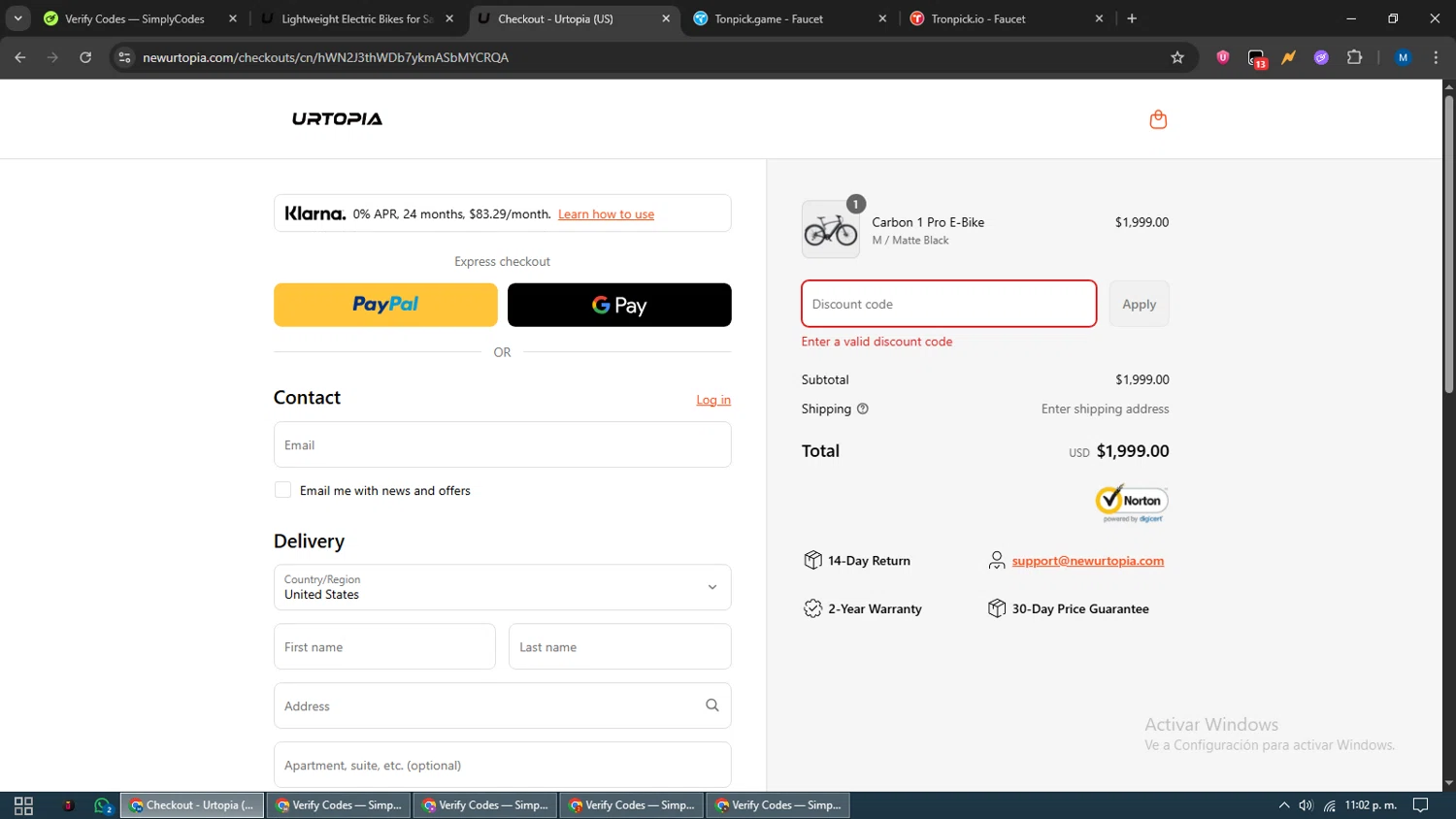The image size is (1456, 819).
Task: Open the notification center icon
Action: tap(1420, 805)
